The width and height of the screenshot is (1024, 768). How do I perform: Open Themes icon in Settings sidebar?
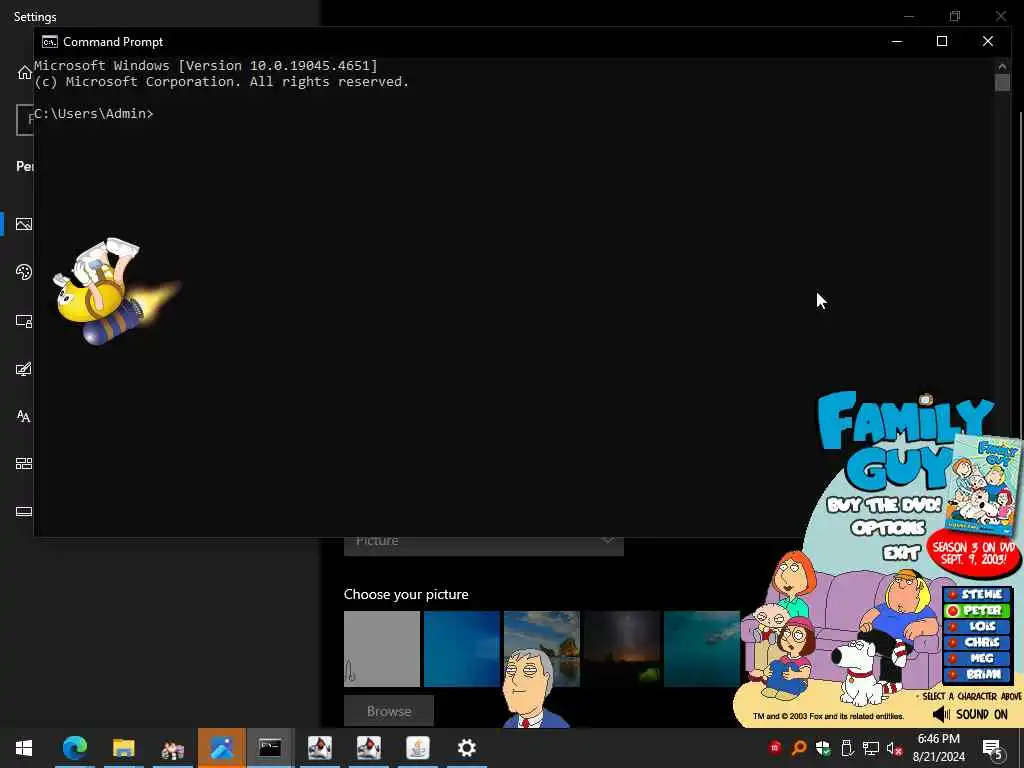tap(24, 369)
